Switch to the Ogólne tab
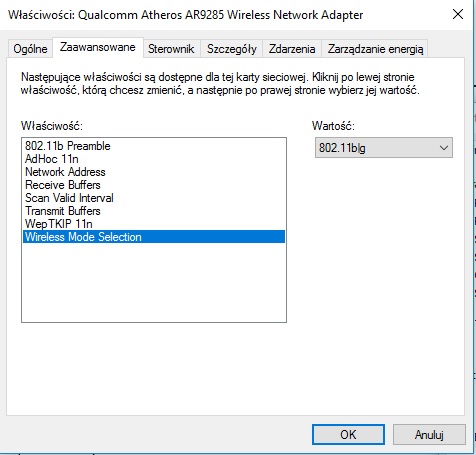This screenshot has width=476, height=455. (30, 49)
